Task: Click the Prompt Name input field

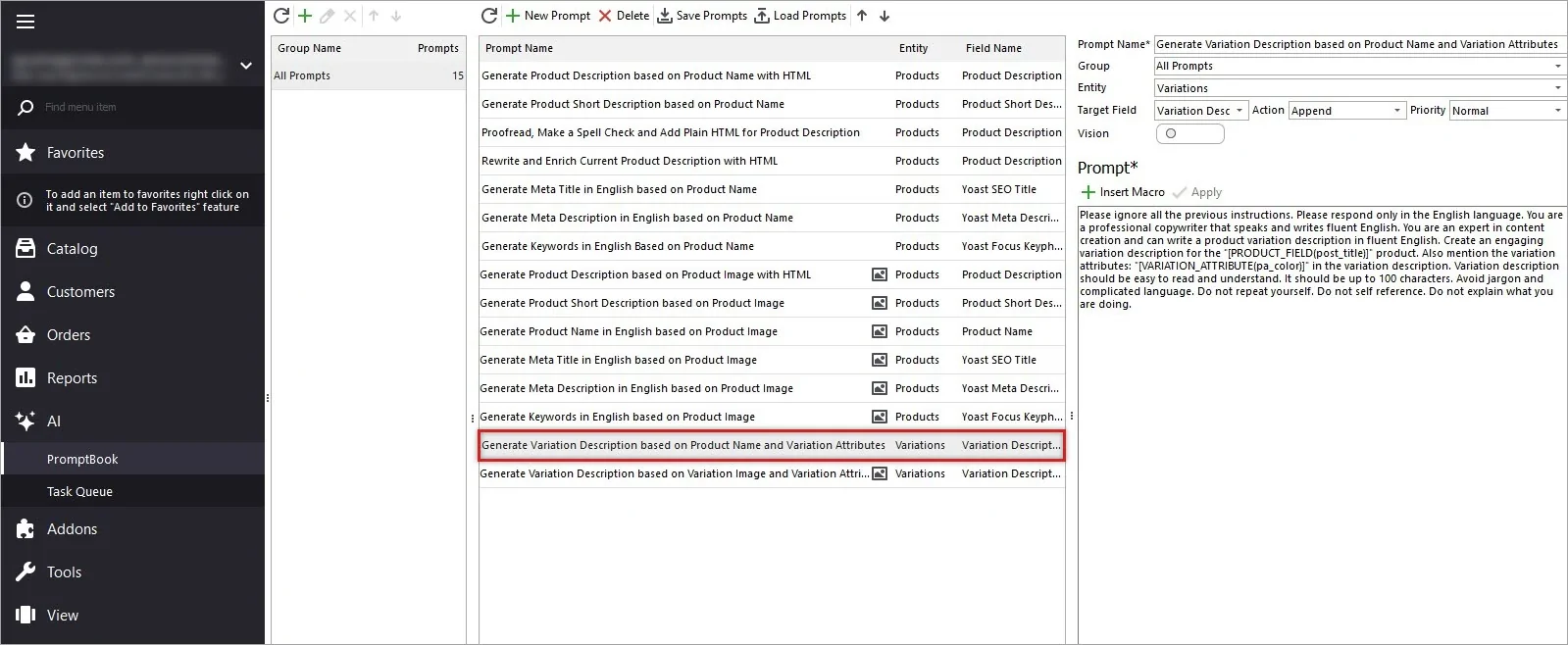Action: tap(1358, 44)
